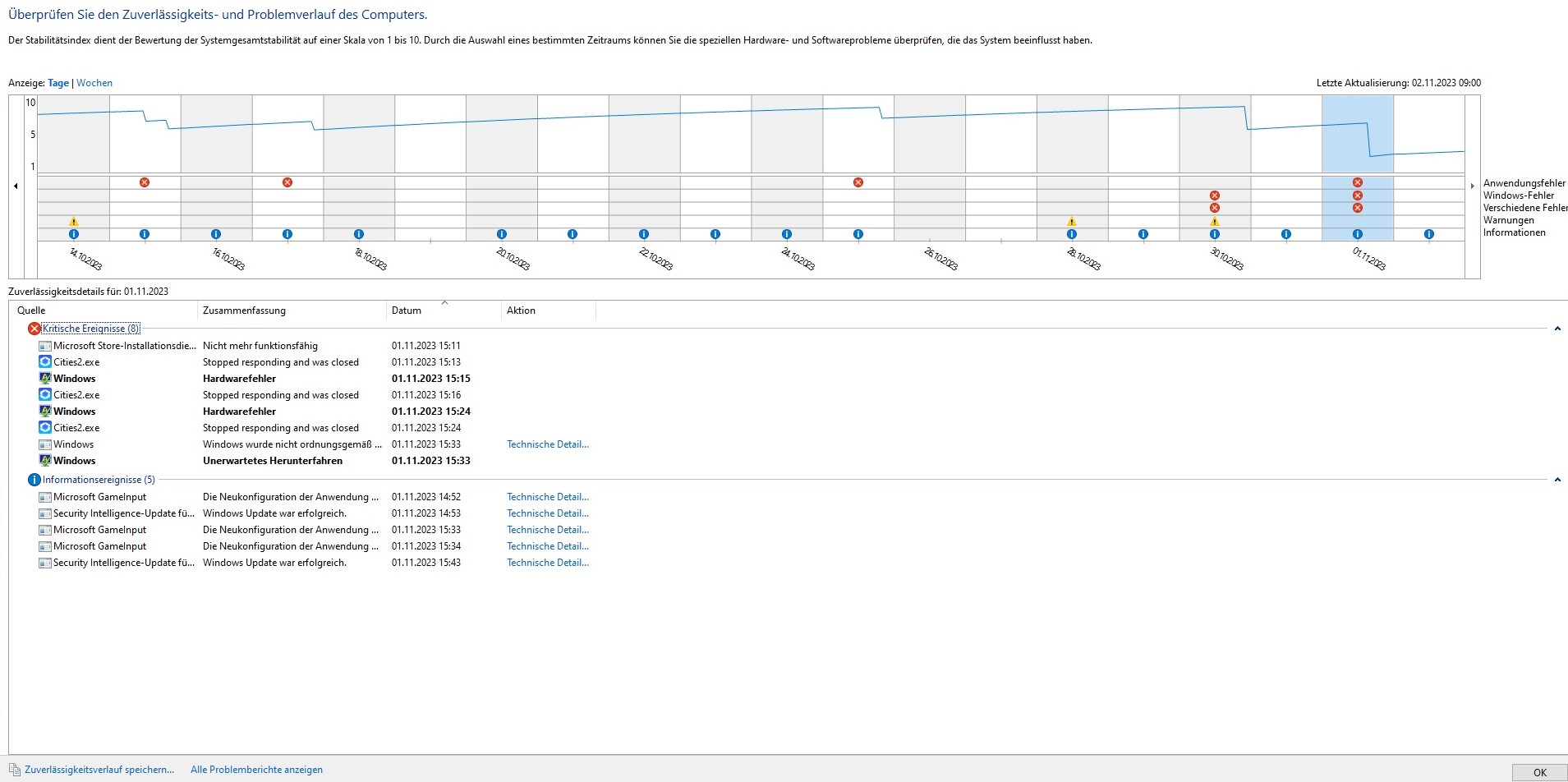The width and height of the screenshot is (1568, 782).
Task: Click Windows icon for Hardwarefehler at 15:15
Action: [x=45, y=379]
